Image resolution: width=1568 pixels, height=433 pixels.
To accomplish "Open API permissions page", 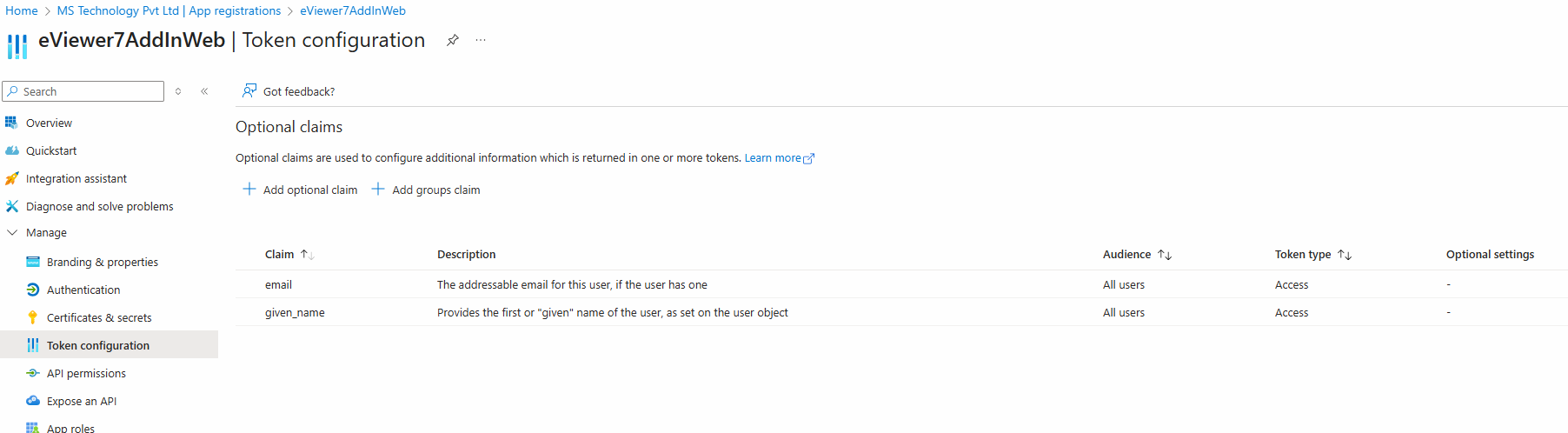I will pos(86,373).
